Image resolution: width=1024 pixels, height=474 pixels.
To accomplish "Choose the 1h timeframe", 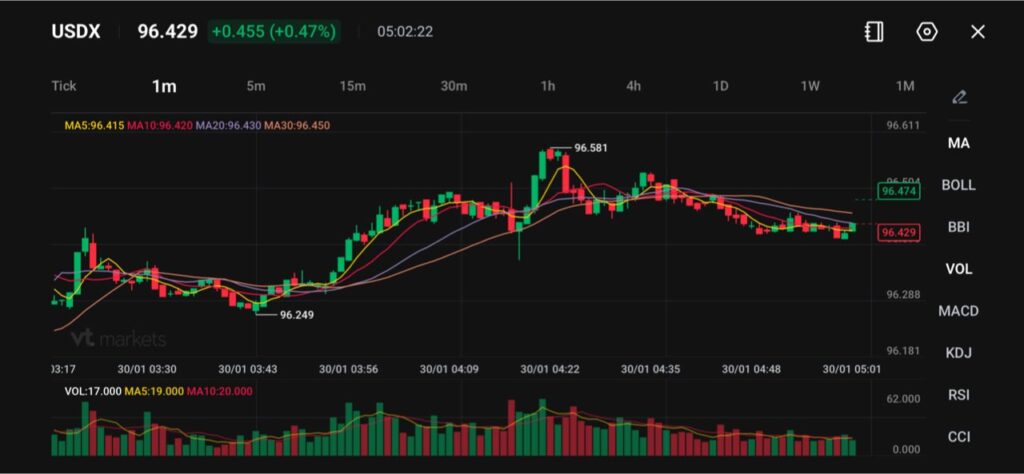I will 548,86.
